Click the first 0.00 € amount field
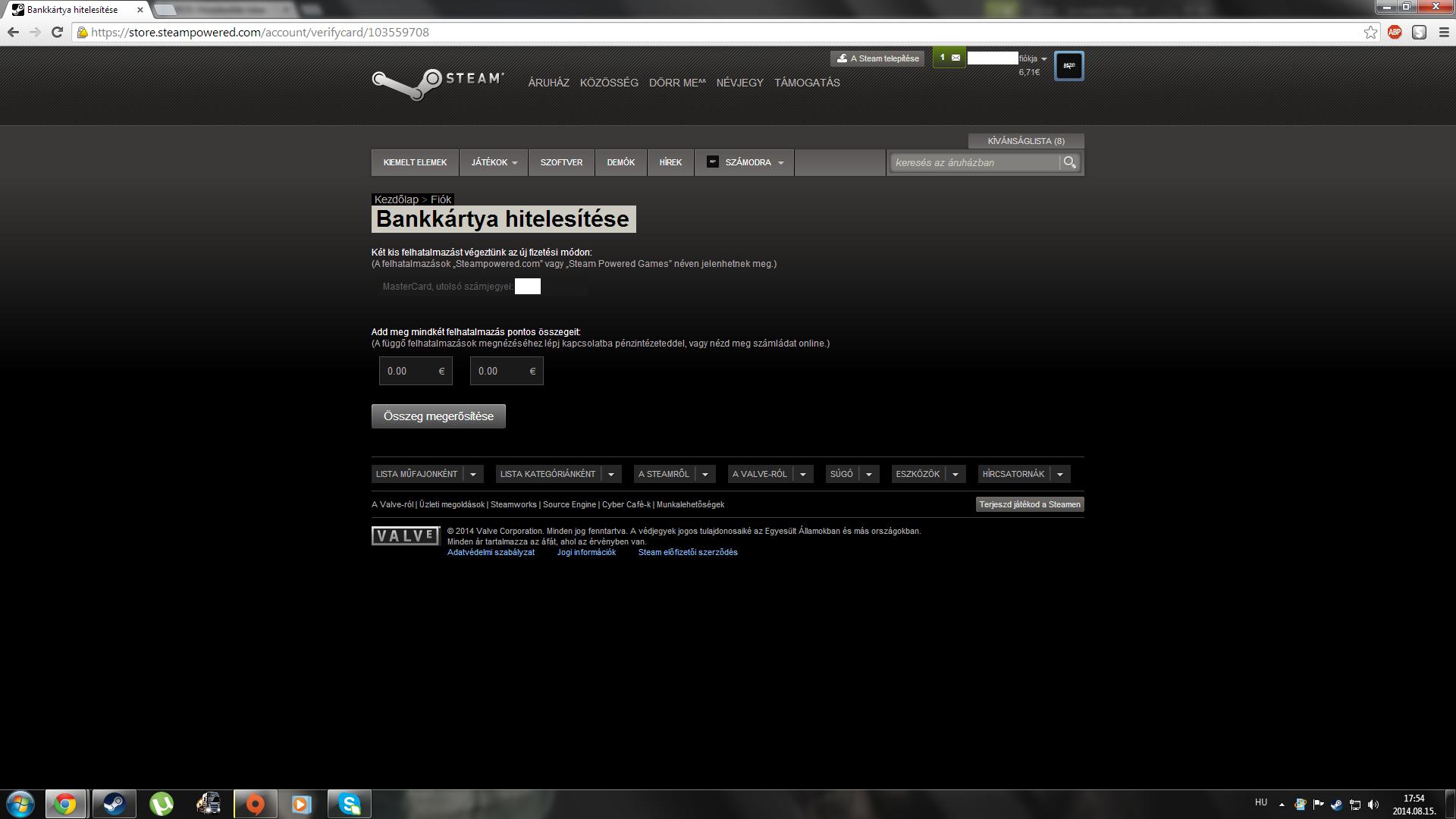Image resolution: width=1456 pixels, height=819 pixels. (x=409, y=371)
